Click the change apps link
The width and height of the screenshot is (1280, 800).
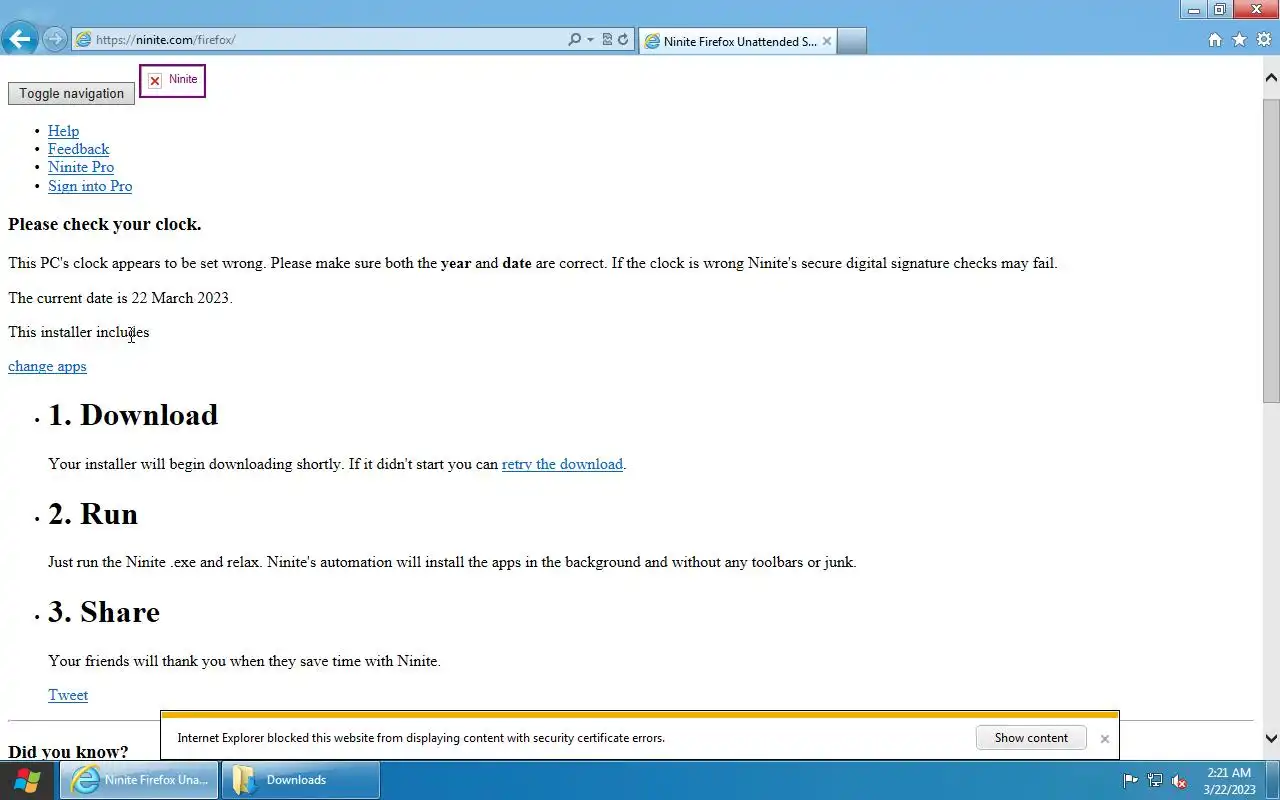click(x=47, y=366)
